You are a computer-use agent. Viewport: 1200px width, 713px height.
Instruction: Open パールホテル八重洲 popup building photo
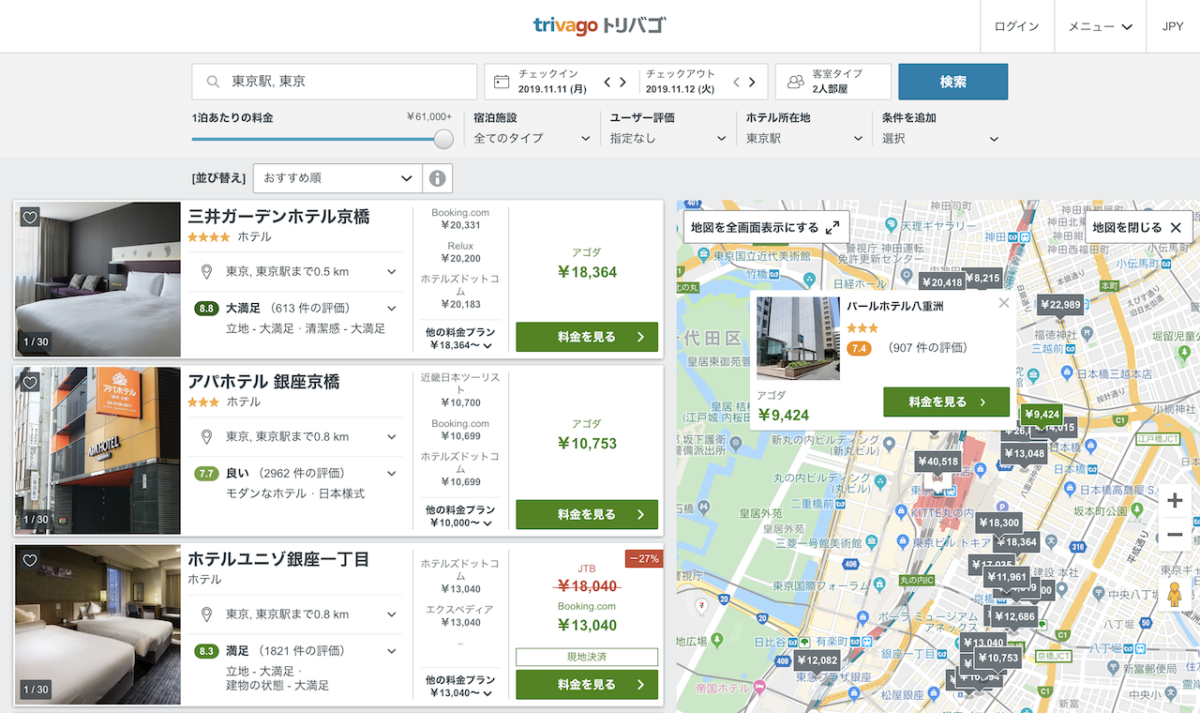[798, 338]
